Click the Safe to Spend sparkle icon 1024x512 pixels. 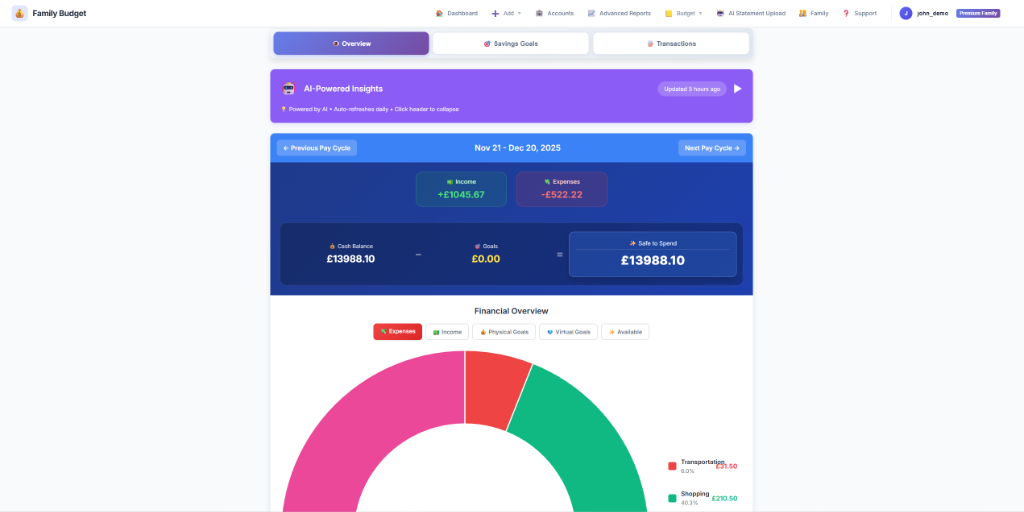click(x=632, y=243)
